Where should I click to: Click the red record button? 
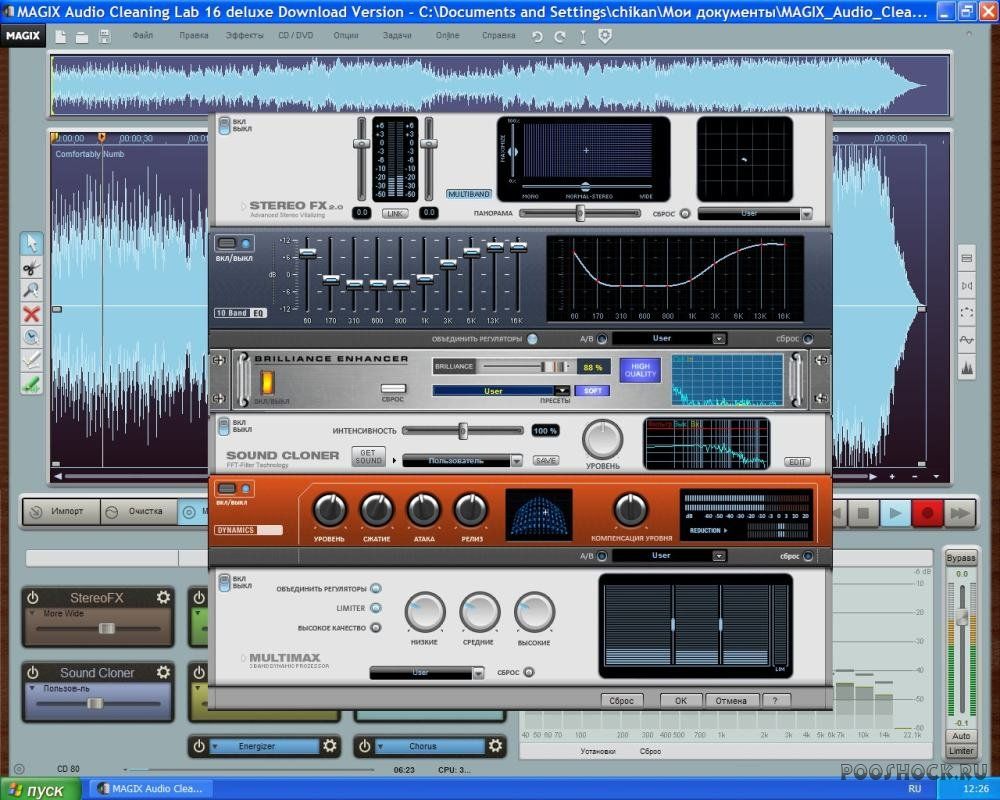tap(927, 512)
